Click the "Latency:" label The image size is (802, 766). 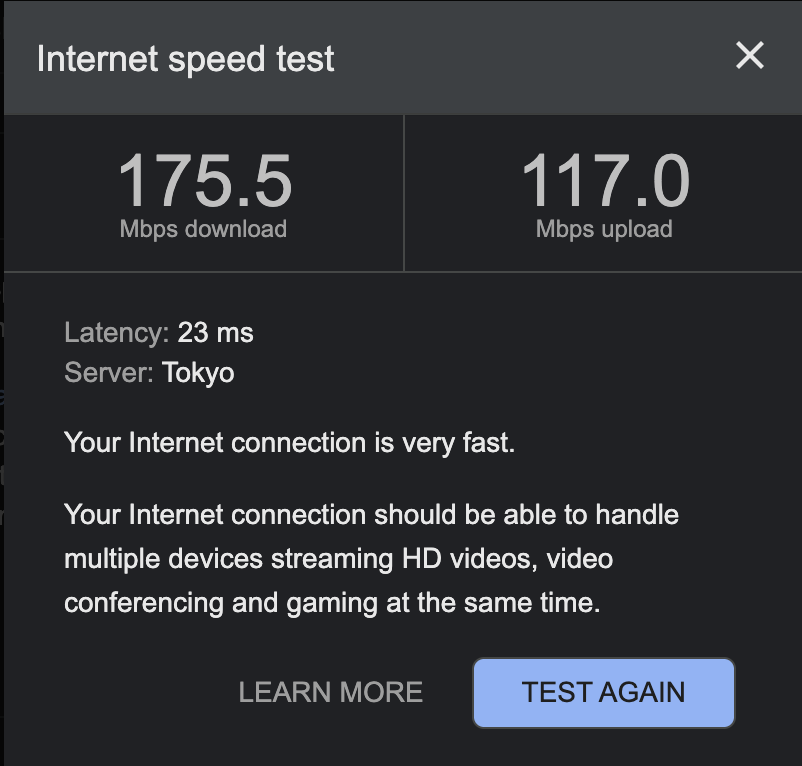tap(117, 332)
